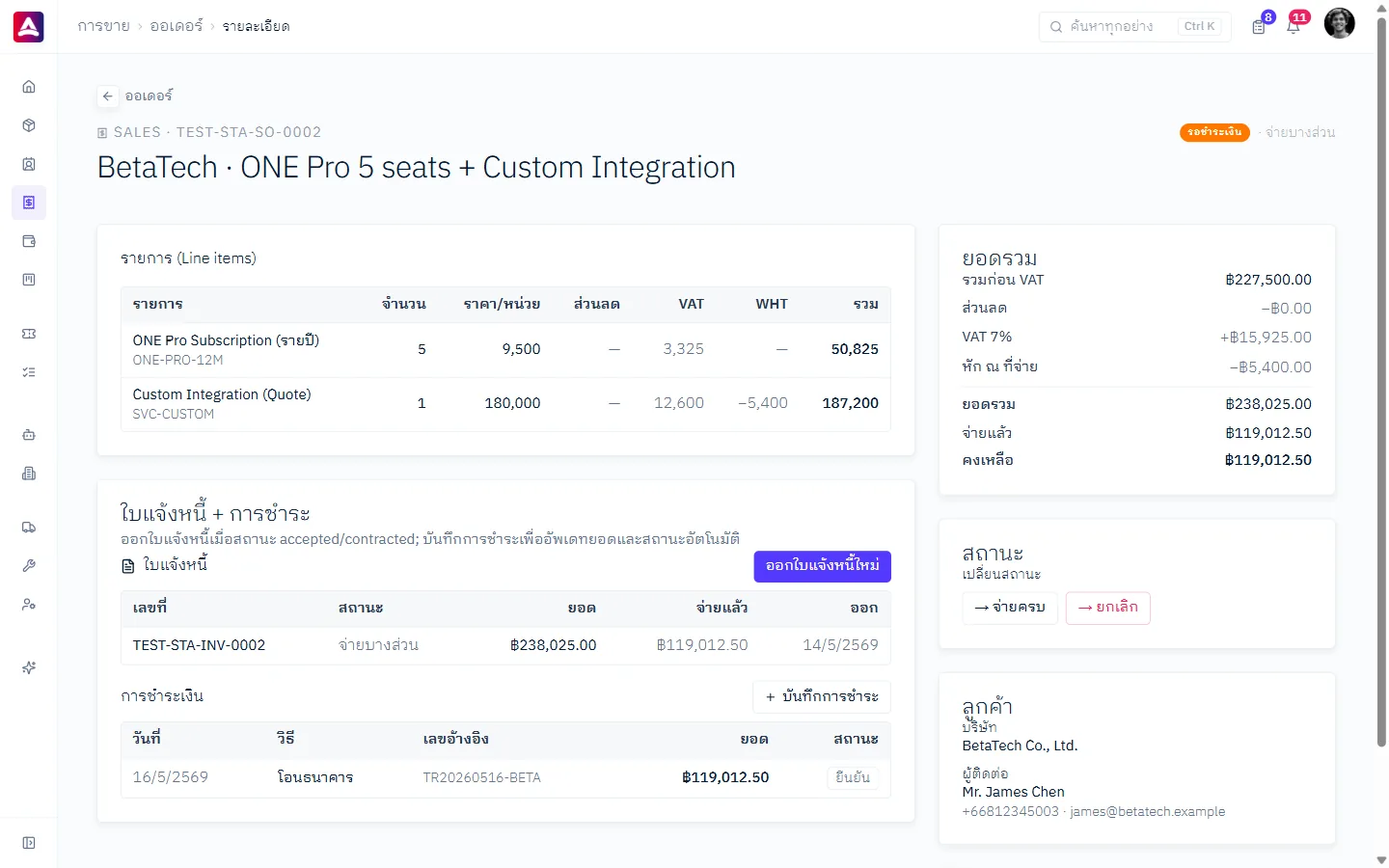Click customer name BetaTech Co., Ltd.
This screenshot has height=868, width=1389.
click(x=1020, y=746)
